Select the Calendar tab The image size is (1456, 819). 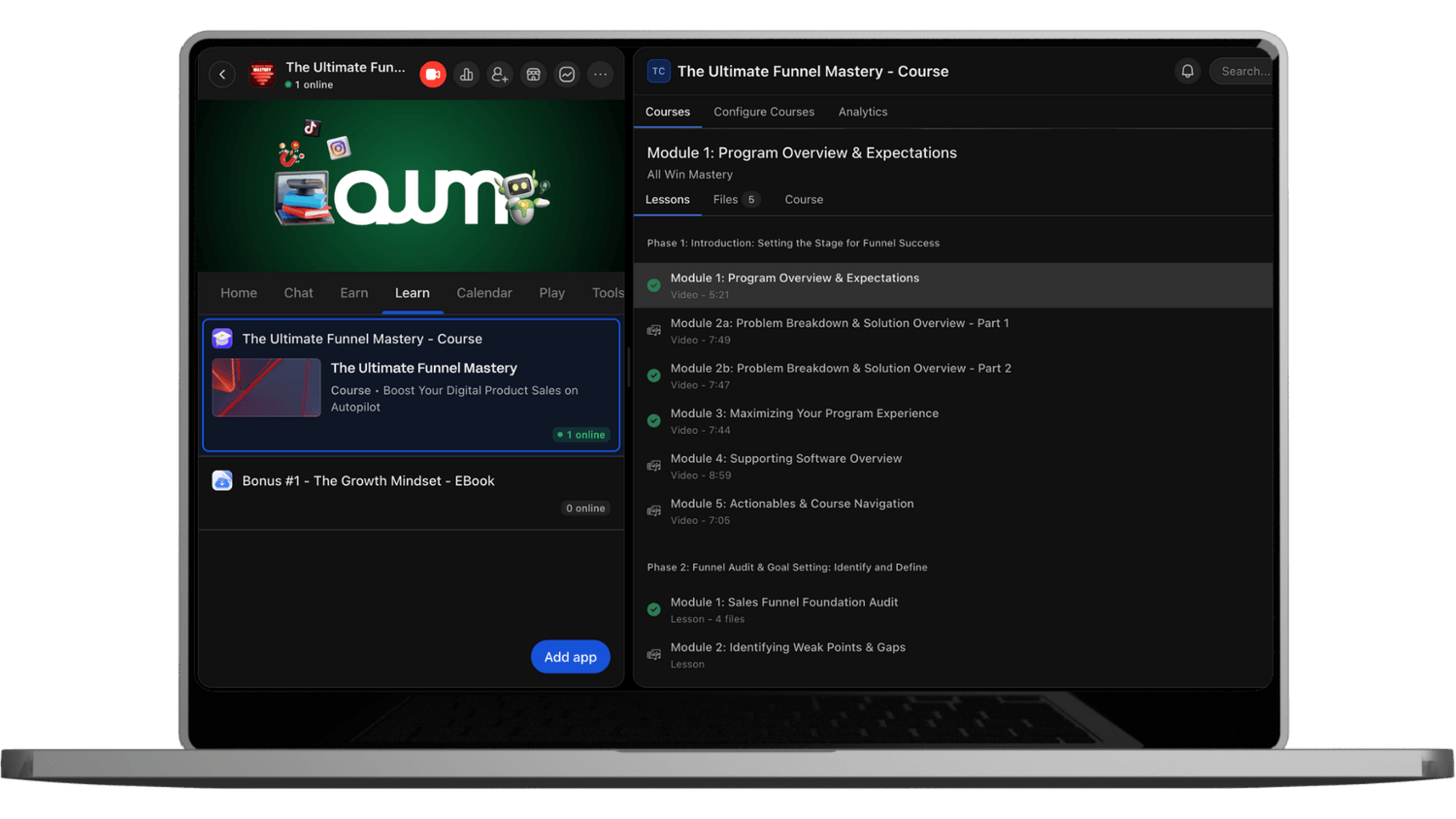pyautogui.click(x=483, y=293)
